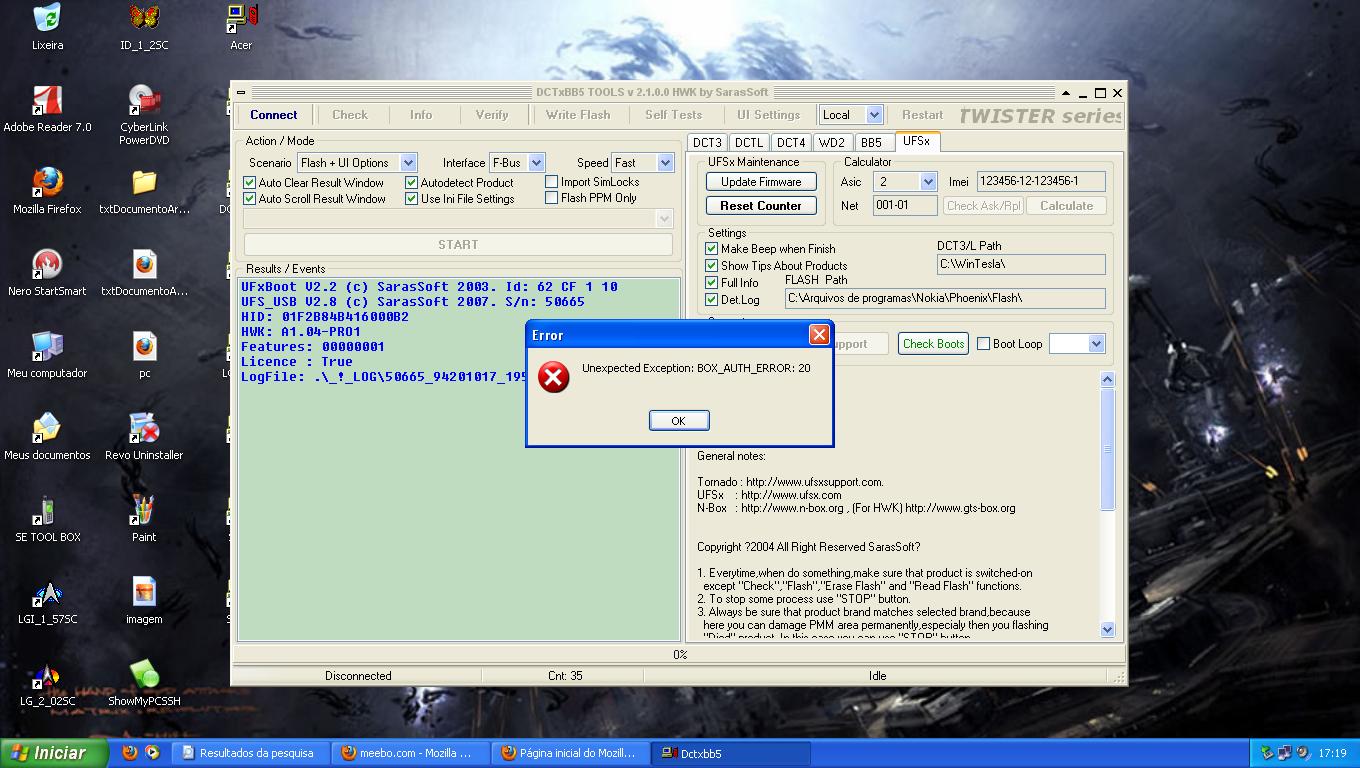The width and height of the screenshot is (1360, 768).
Task: Launch the SE TOOL BOX shortcut
Action: pyautogui.click(x=47, y=512)
